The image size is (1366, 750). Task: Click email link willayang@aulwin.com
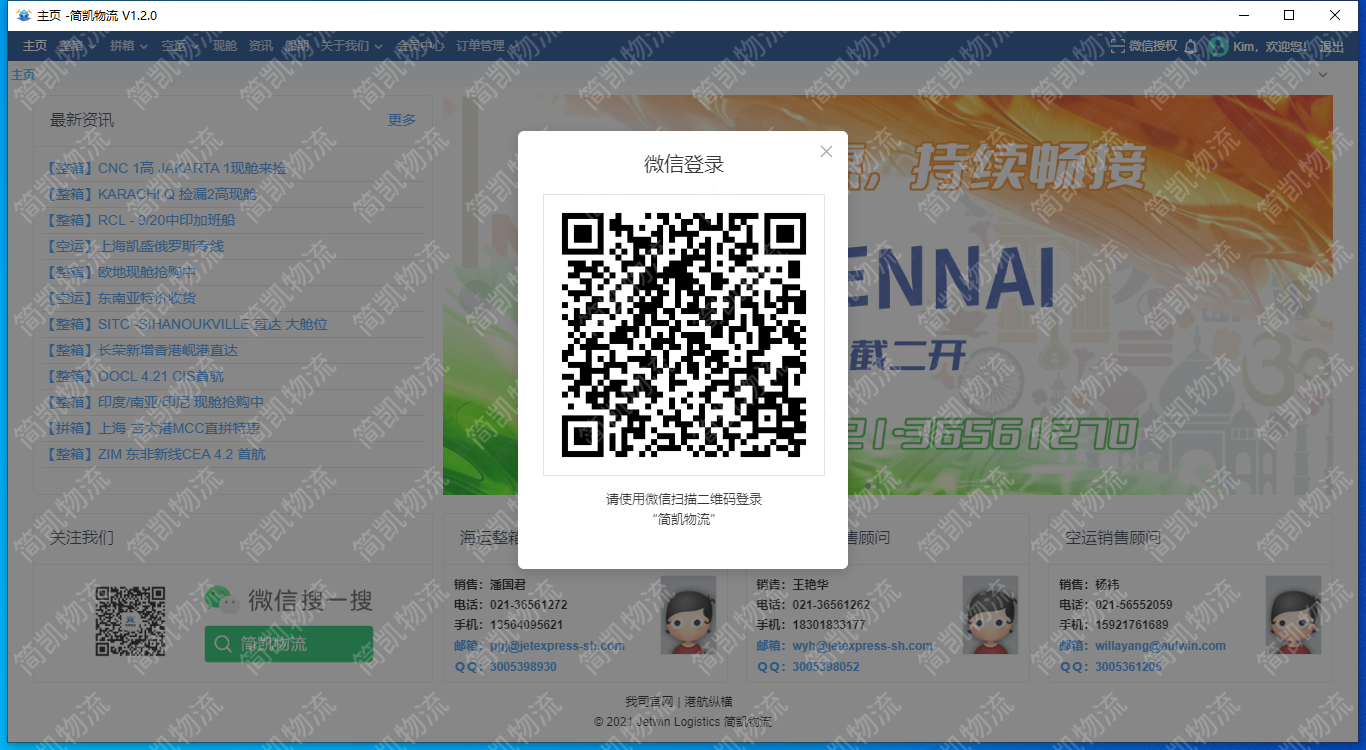click(x=1160, y=646)
